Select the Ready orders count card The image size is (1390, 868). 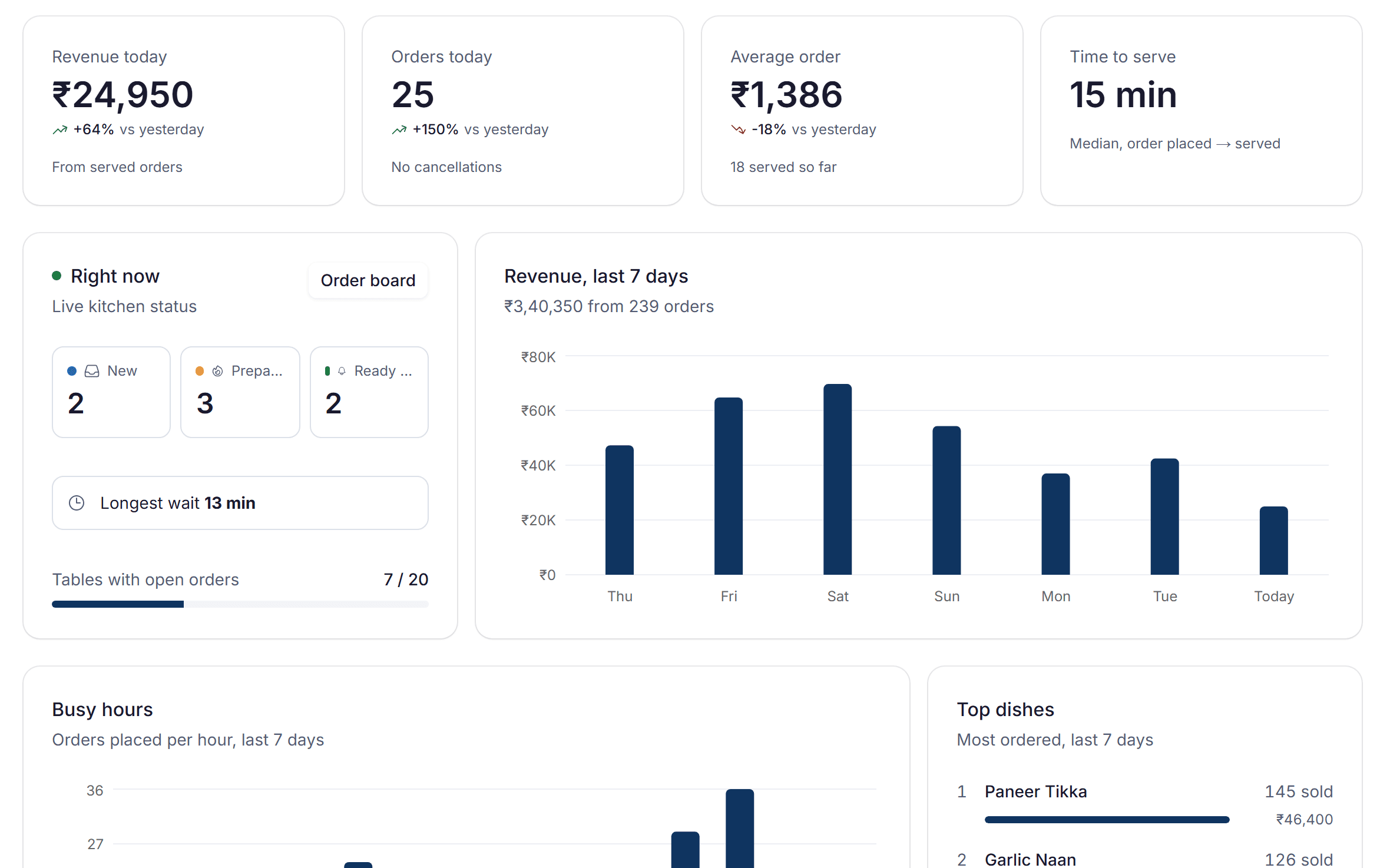pyautogui.click(x=369, y=392)
